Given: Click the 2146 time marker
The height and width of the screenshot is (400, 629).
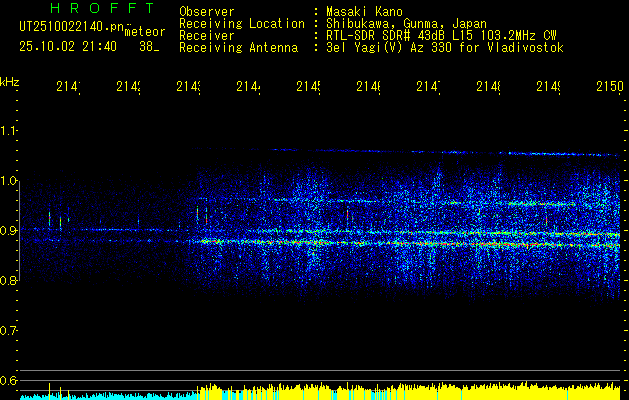Looking at the screenshot, I should (368, 87).
